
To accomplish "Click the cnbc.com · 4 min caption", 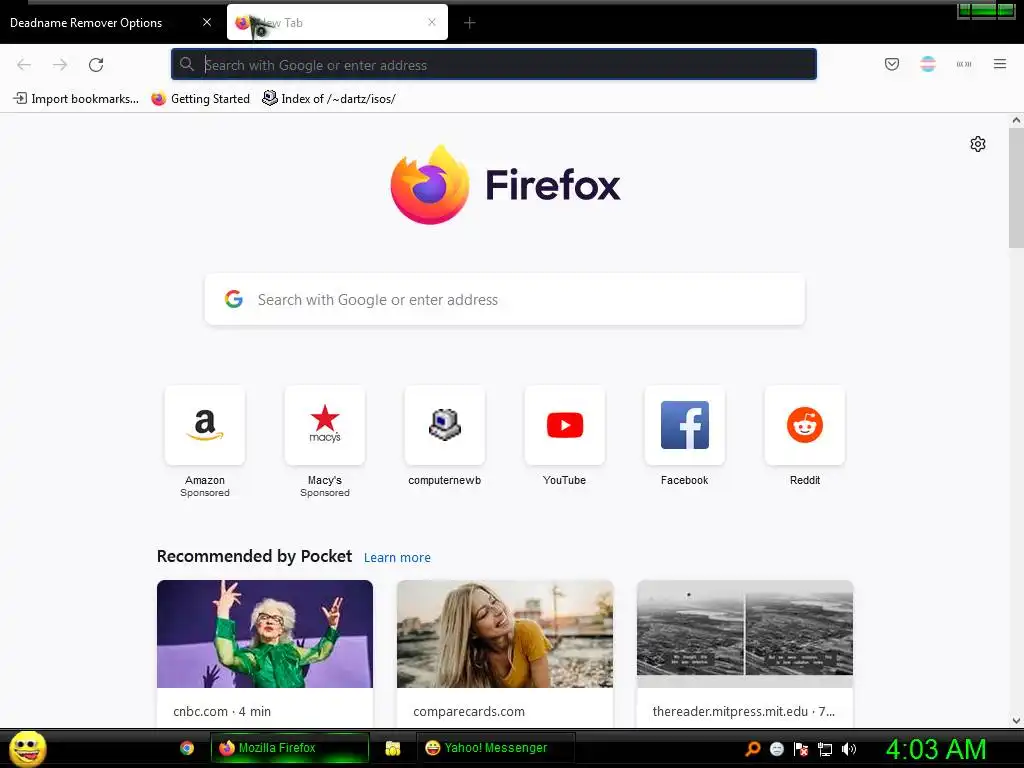I will click(x=222, y=711).
